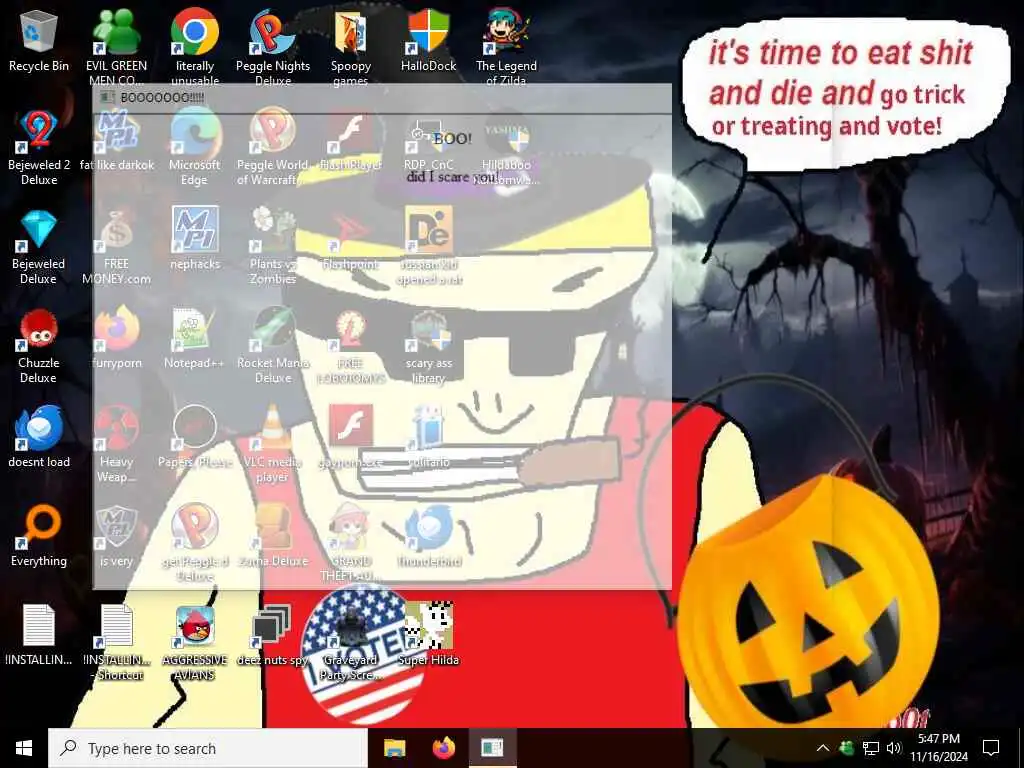Open the deez nuts spy shortcut
Image resolution: width=1024 pixels, height=768 pixels.
tap(273, 635)
